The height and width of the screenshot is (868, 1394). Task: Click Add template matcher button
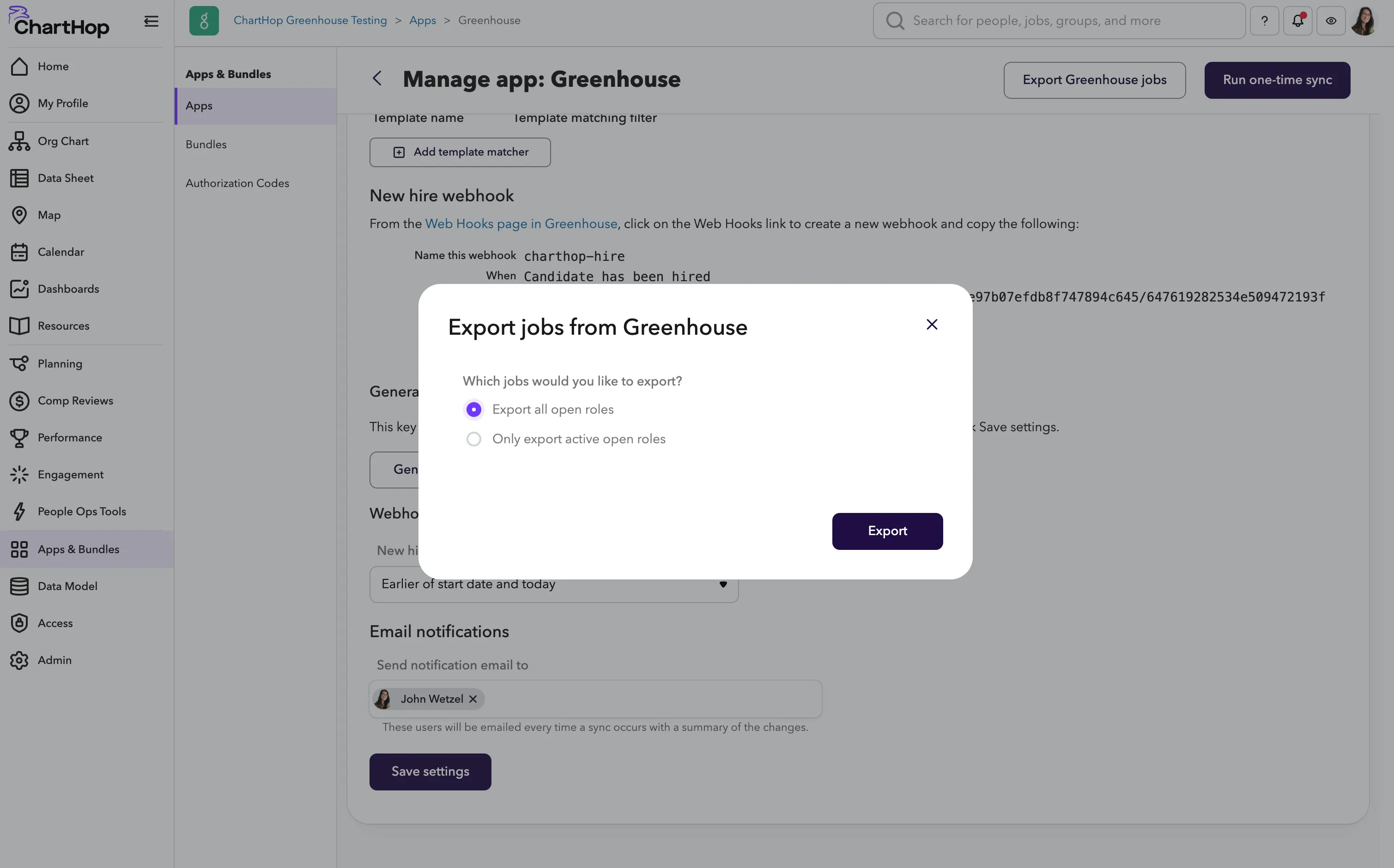pyautogui.click(x=460, y=153)
